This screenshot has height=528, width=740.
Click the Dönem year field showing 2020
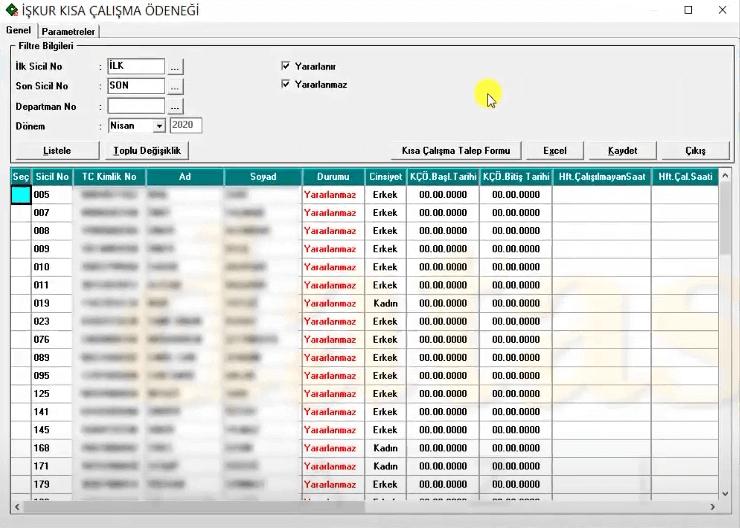point(186,126)
